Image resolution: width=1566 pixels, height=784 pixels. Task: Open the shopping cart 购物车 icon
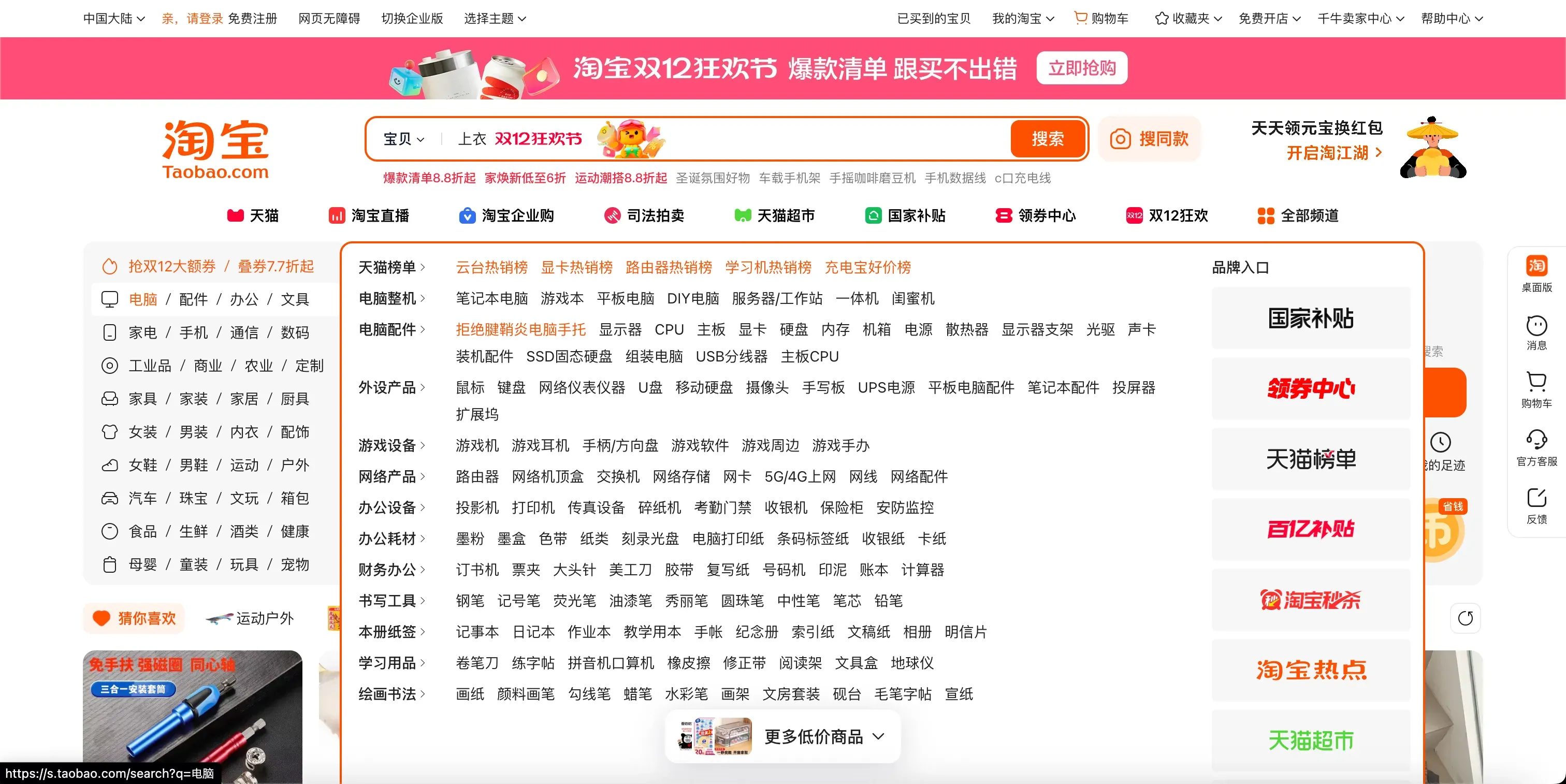[x=1080, y=18]
